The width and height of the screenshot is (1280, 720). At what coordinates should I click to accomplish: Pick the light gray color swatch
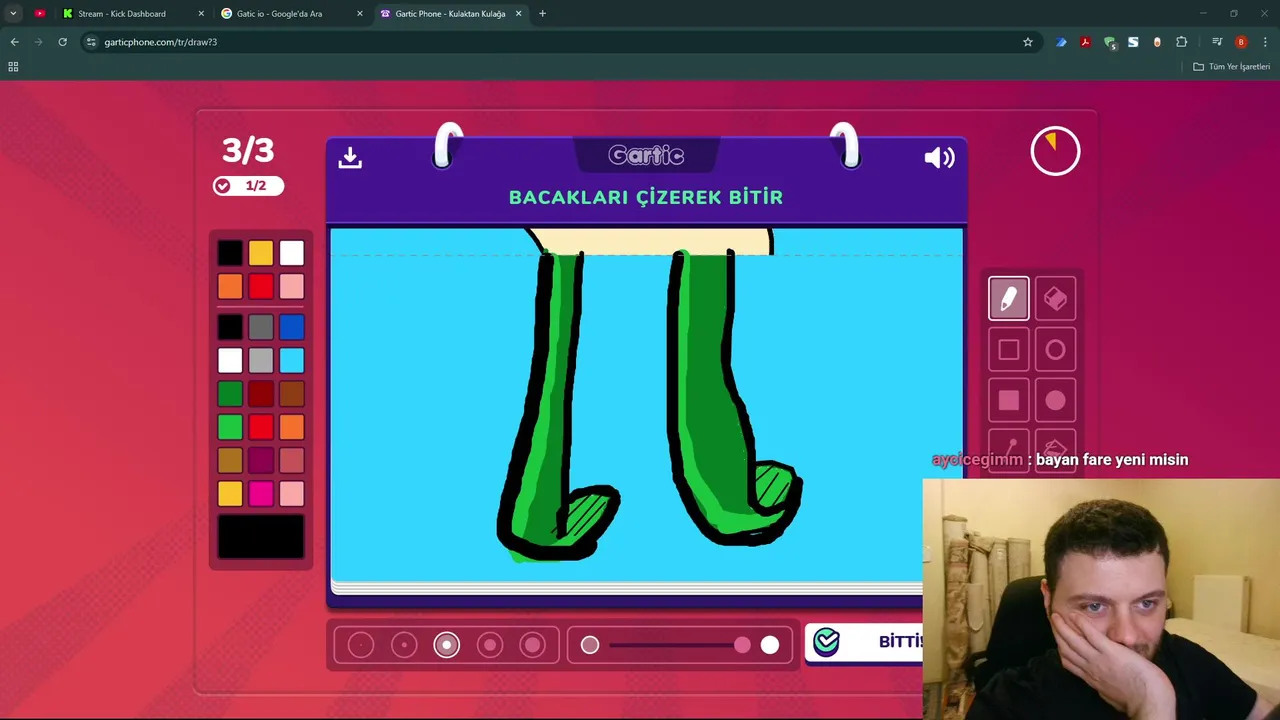click(x=260, y=361)
